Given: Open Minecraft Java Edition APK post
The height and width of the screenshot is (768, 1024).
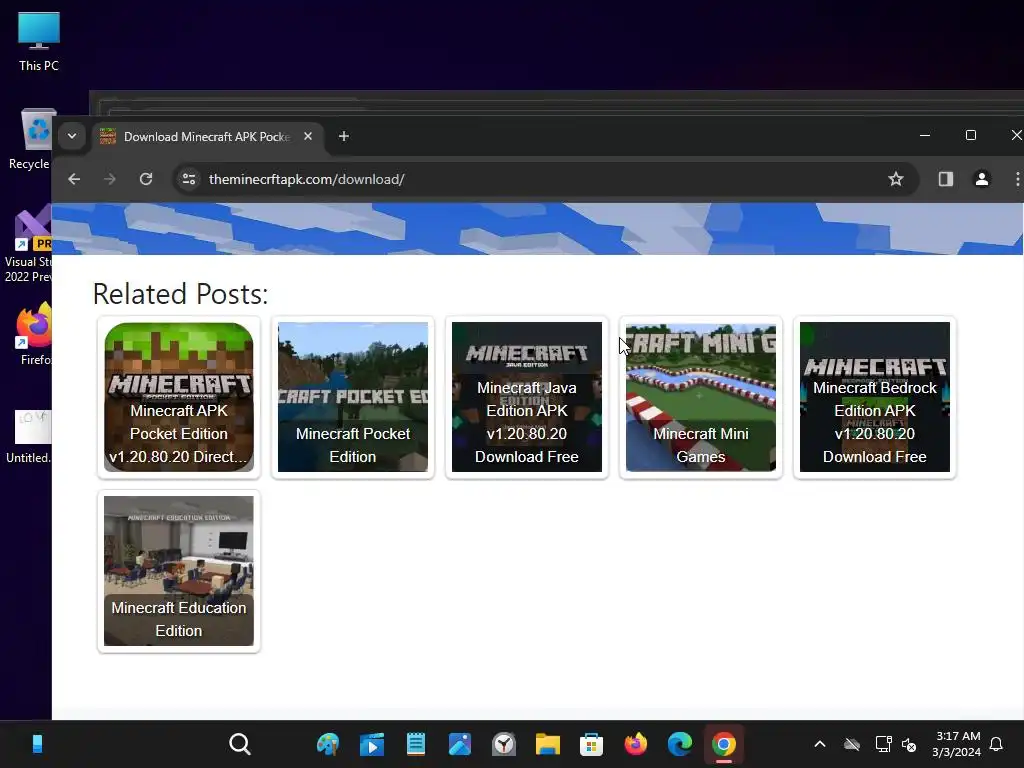Looking at the screenshot, I should pyautogui.click(x=527, y=397).
